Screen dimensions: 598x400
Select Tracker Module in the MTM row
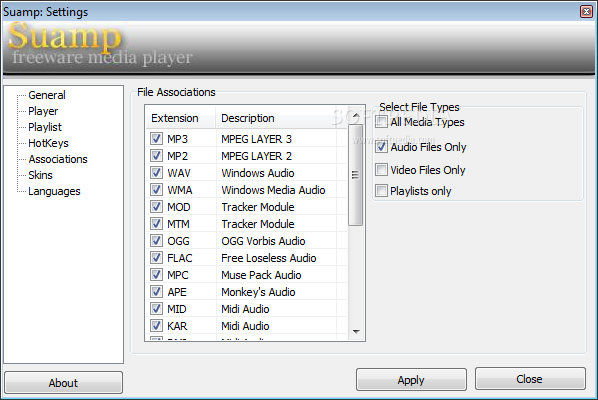258,224
